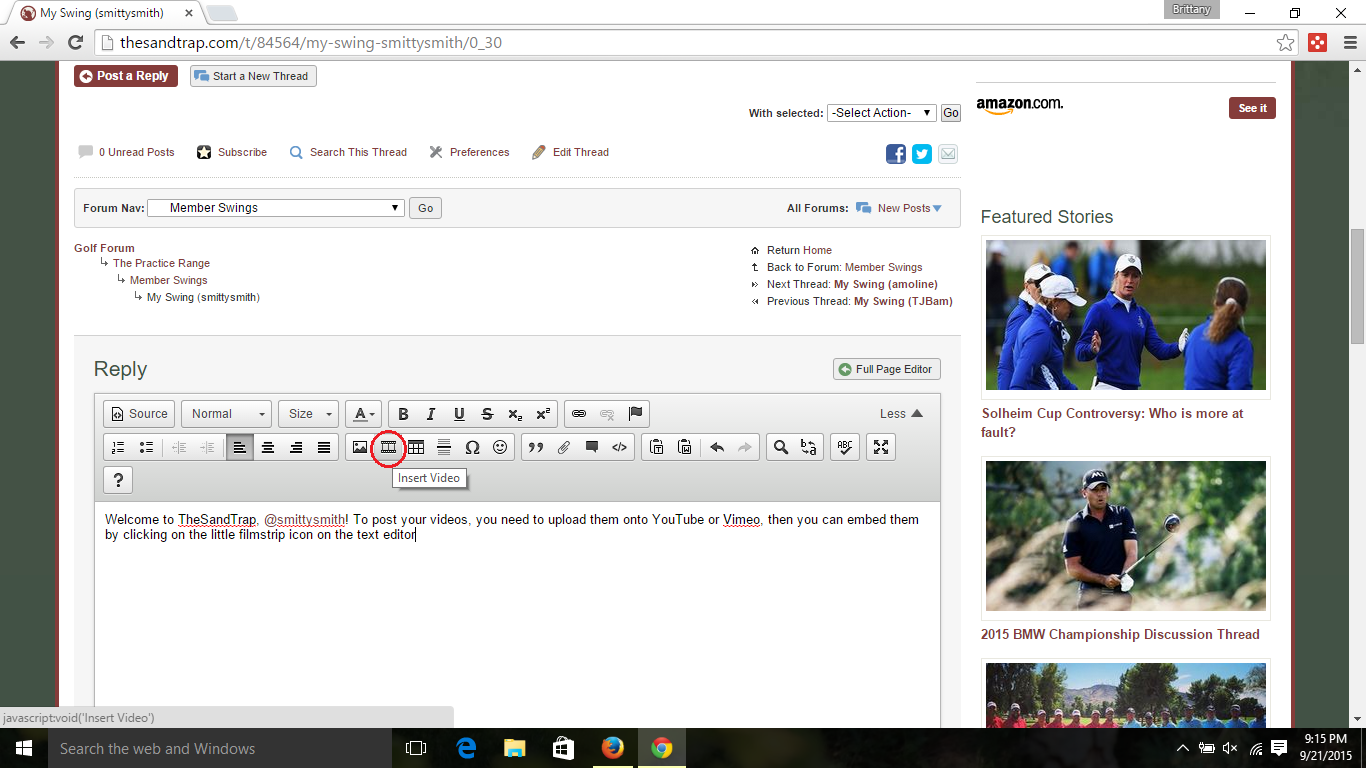This screenshot has width=1366, height=768.
Task: Toggle italic text formatting
Action: click(x=431, y=414)
